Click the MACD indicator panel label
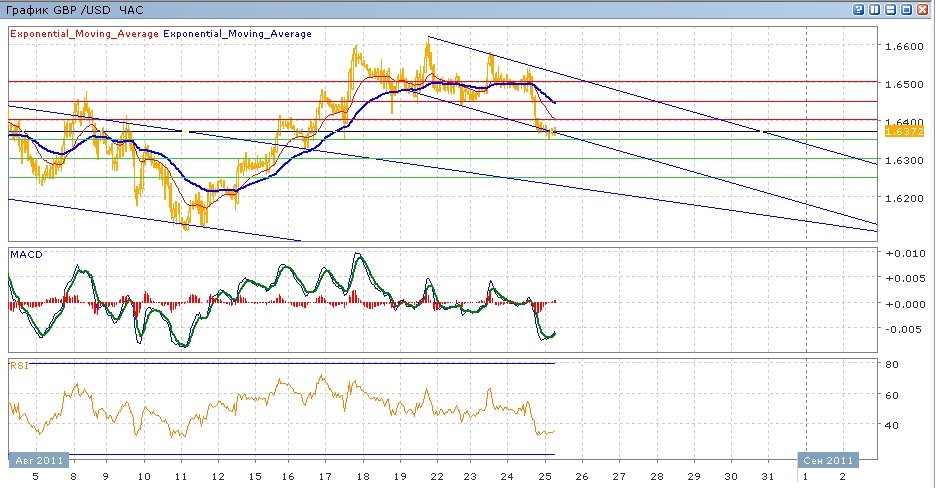Viewport: 936px width, 488px height. 24,255
